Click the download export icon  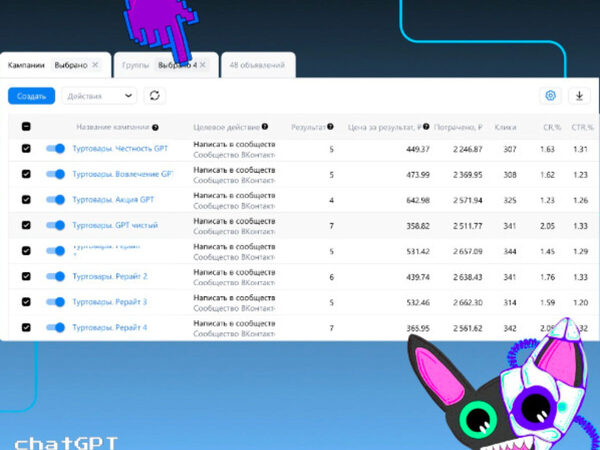click(x=579, y=96)
